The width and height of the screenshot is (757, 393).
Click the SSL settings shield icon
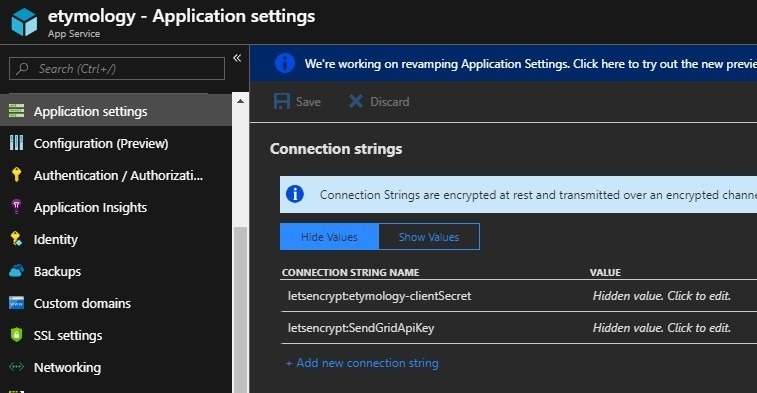click(16, 335)
